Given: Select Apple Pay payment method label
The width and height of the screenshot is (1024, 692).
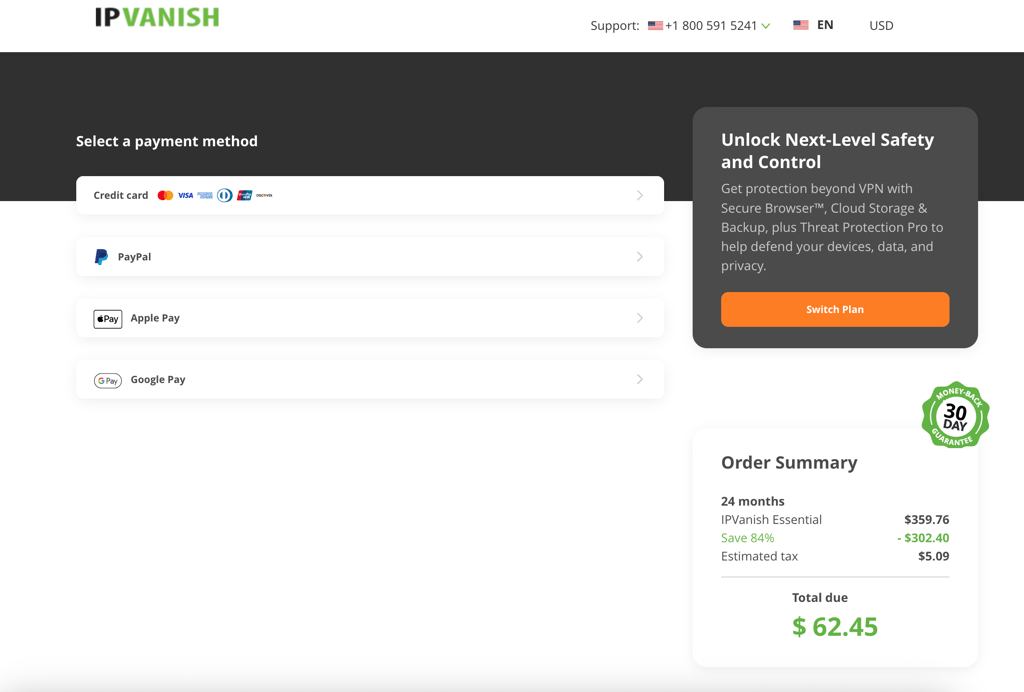Looking at the screenshot, I should [x=155, y=318].
